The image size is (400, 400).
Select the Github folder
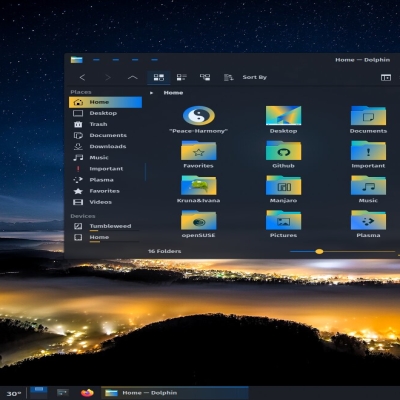(x=283, y=154)
